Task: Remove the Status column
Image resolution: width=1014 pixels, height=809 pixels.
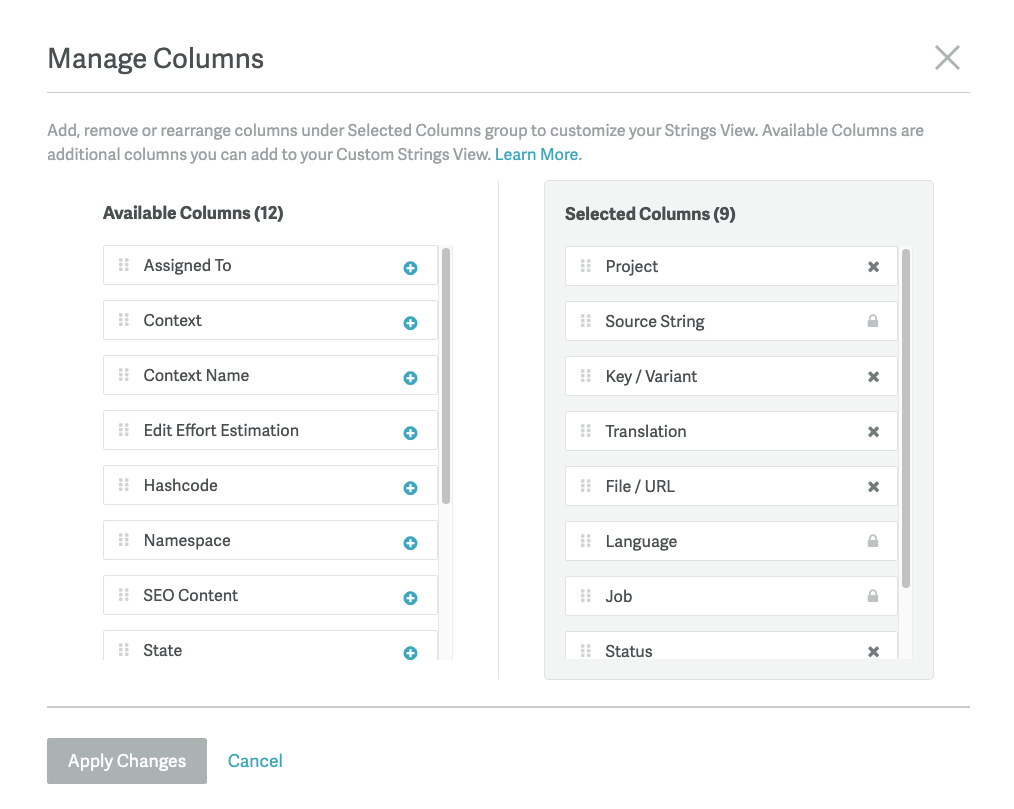Action: pyautogui.click(x=872, y=650)
